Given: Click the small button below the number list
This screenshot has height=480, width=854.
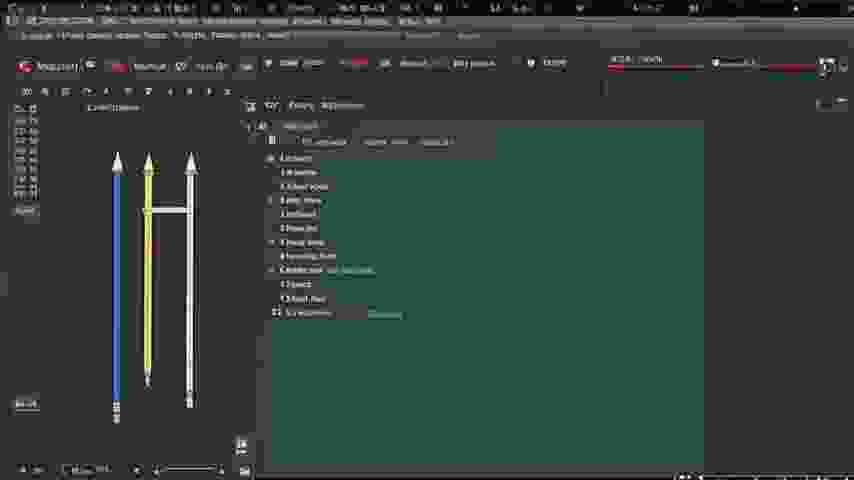Looking at the screenshot, I should click(25, 211).
